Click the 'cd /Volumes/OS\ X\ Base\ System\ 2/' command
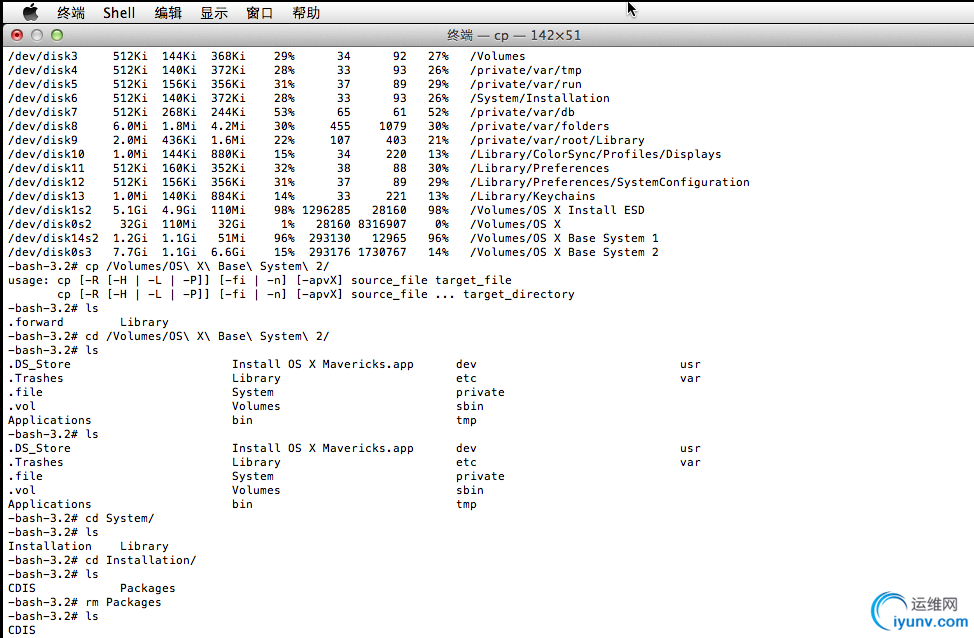 click(x=207, y=336)
